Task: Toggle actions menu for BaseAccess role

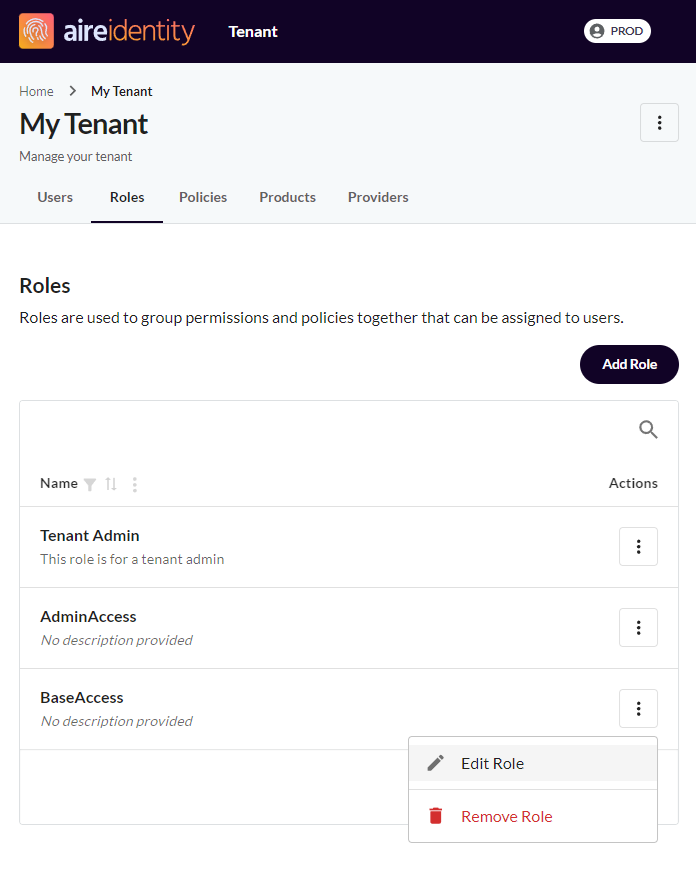Action: [x=638, y=708]
